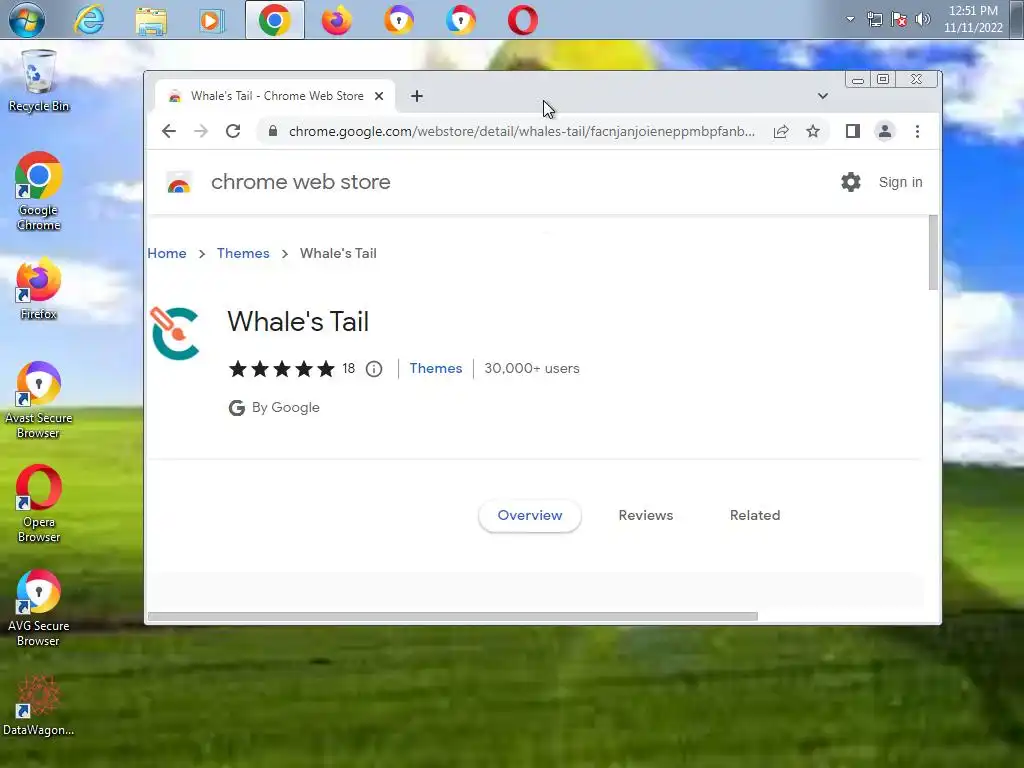Click the address bar URL field
This screenshot has width=1024, height=768.
[521, 131]
